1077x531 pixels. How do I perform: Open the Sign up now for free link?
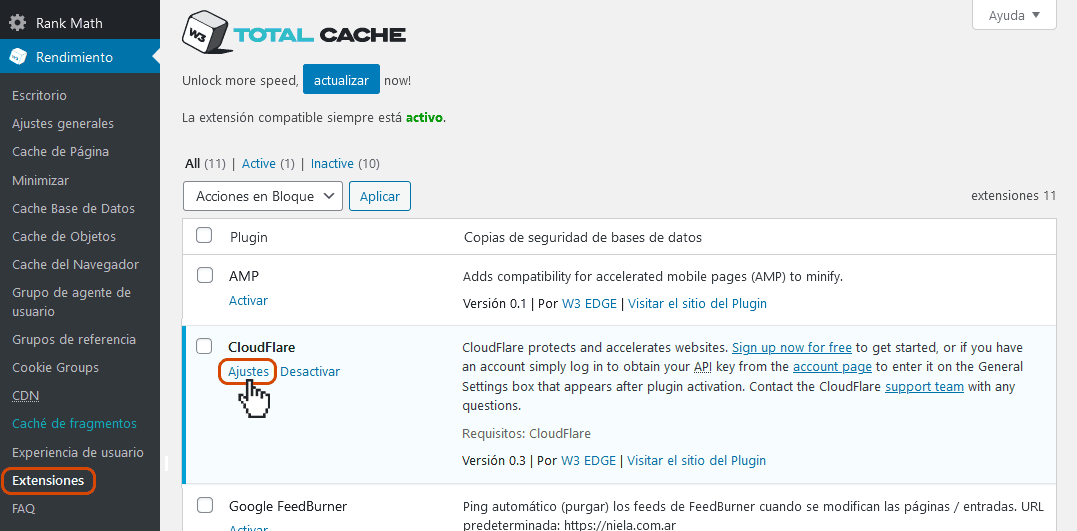tap(791, 348)
